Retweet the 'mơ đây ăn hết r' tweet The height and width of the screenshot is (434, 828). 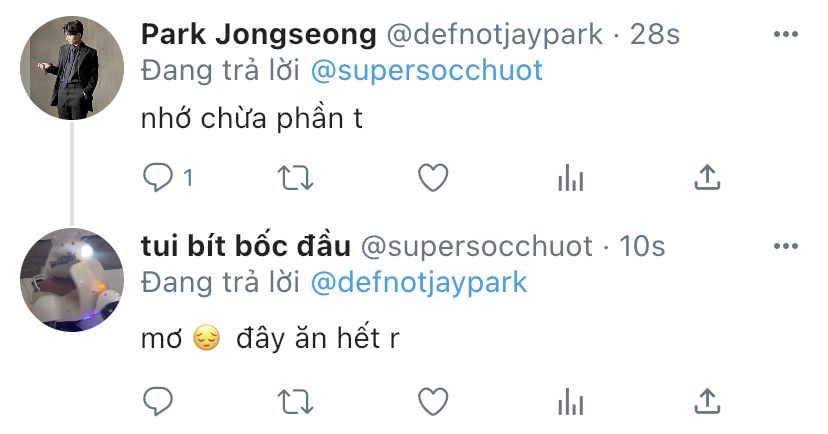click(296, 402)
